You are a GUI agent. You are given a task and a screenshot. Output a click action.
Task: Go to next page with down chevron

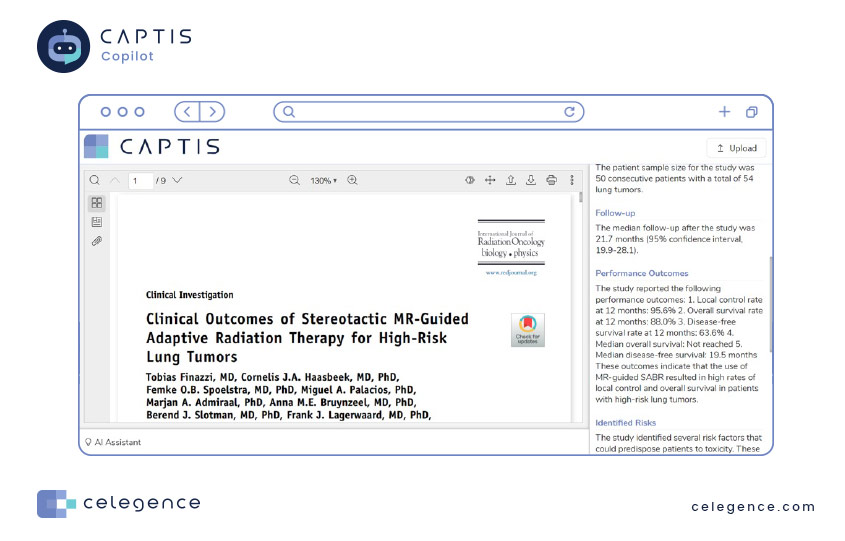point(177,180)
